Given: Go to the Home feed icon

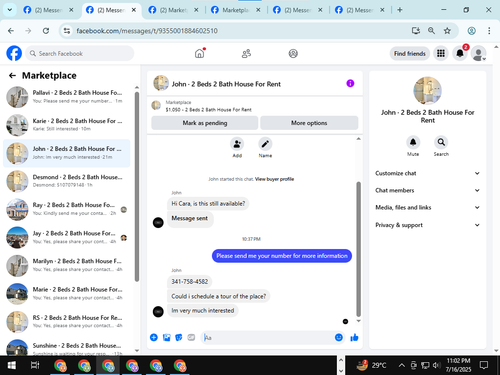Looking at the screenshot, I should point(199,53).
